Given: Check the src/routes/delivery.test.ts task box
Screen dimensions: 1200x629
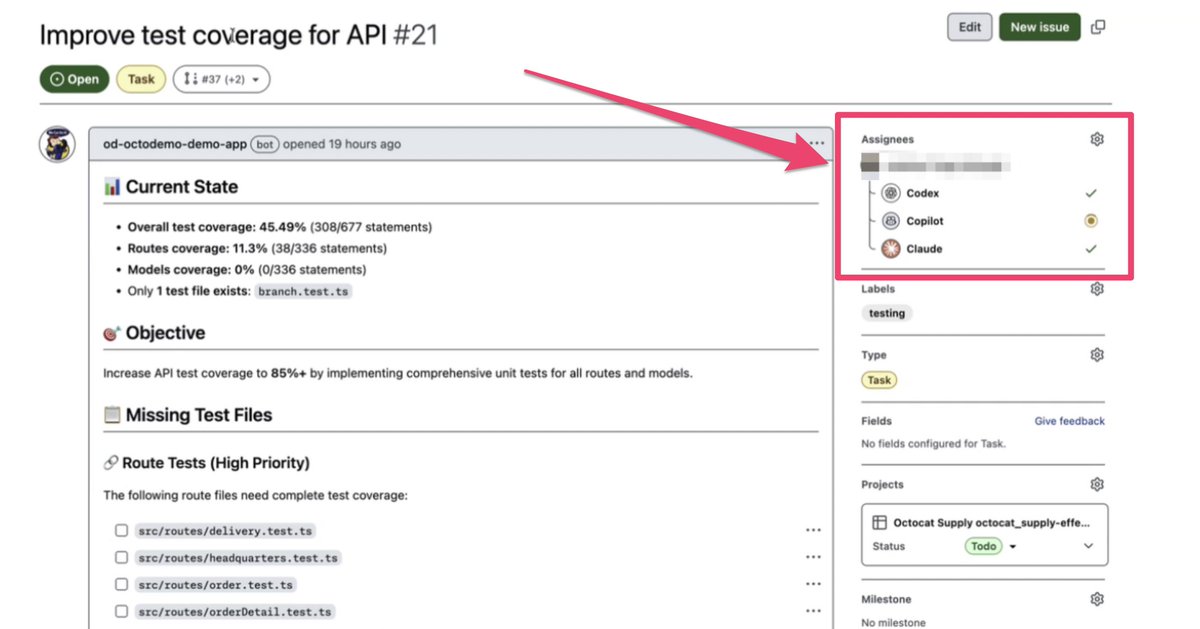Looking at the screenshot, I should click(x=121, y=531).
